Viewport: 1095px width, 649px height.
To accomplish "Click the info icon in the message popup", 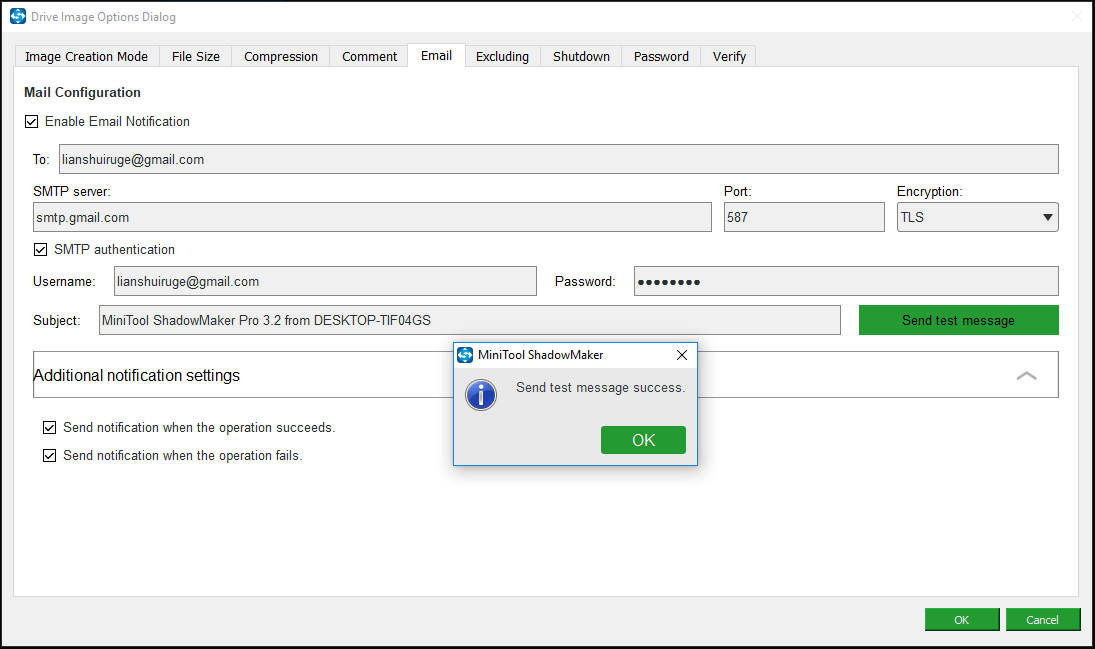I will click(480, 395).
